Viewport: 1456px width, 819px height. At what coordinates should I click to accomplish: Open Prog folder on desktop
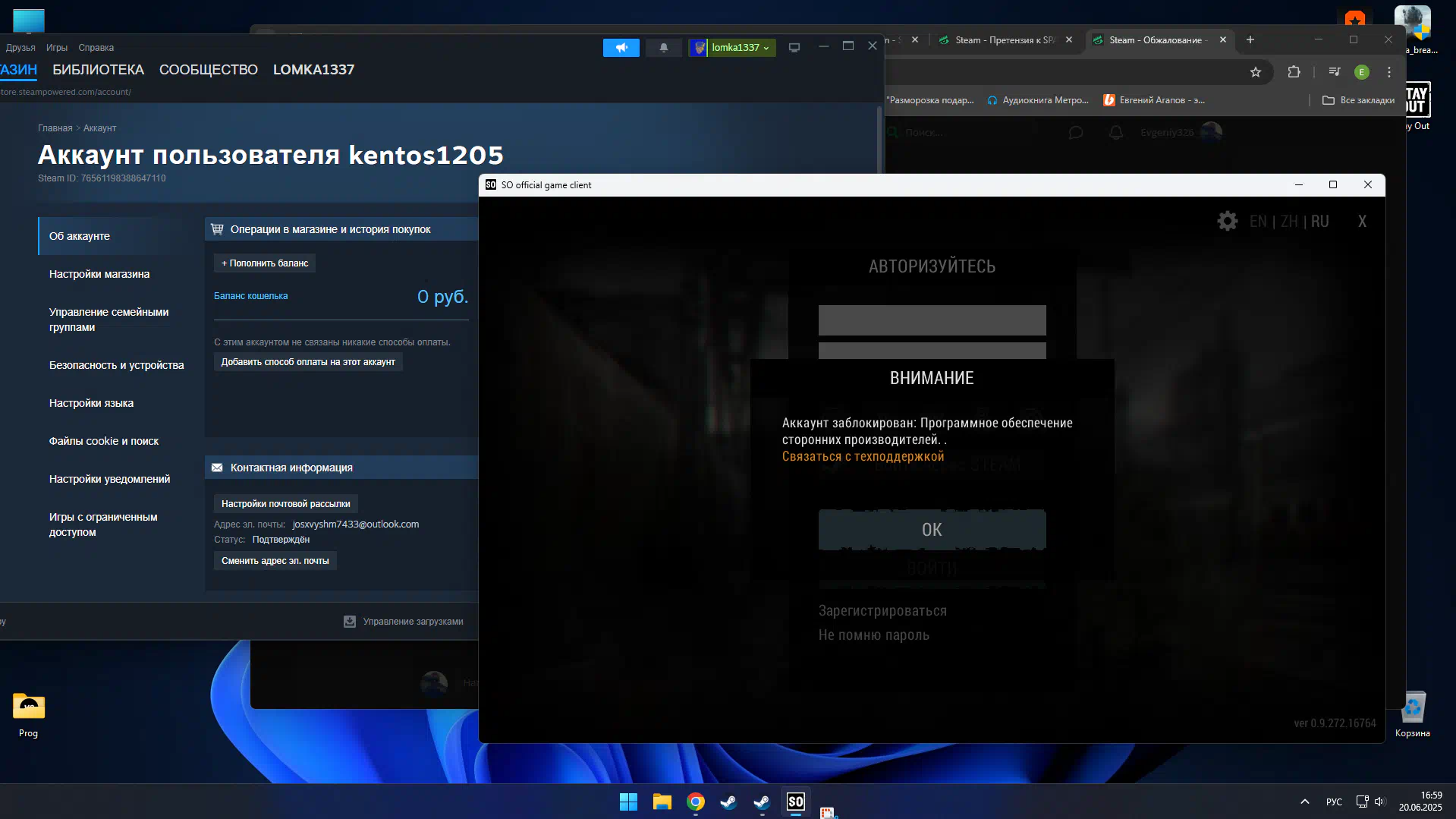29,715
